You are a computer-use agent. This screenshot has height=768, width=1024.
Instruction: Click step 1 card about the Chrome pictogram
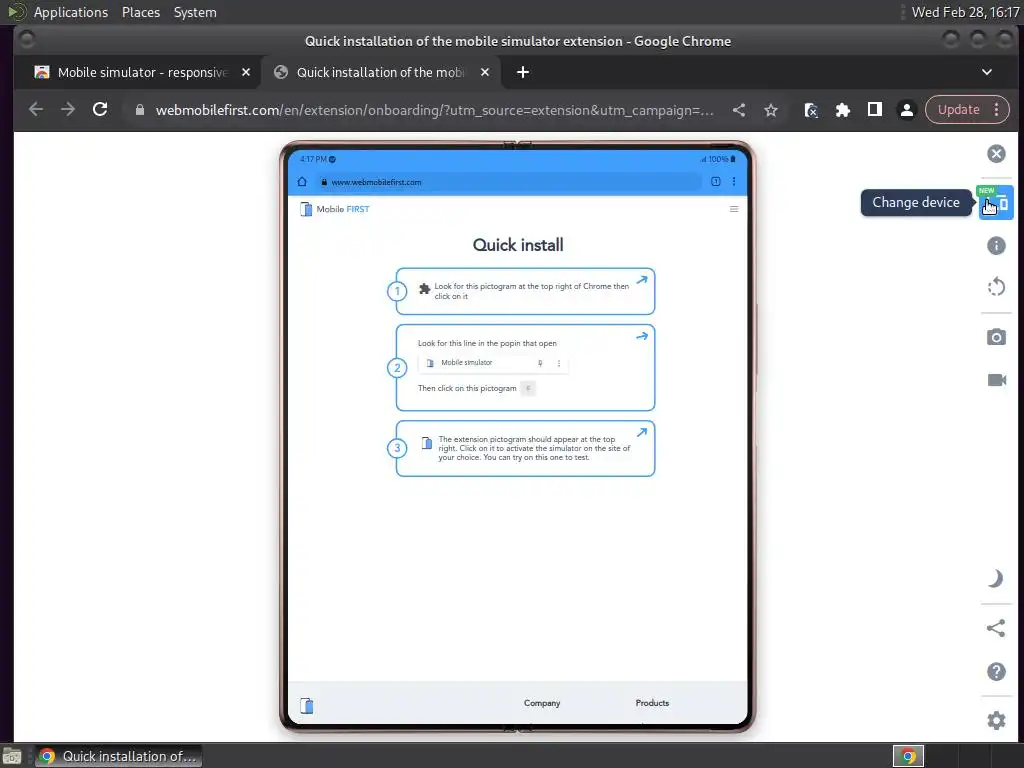pyautogui.click(x=525, y=291)
